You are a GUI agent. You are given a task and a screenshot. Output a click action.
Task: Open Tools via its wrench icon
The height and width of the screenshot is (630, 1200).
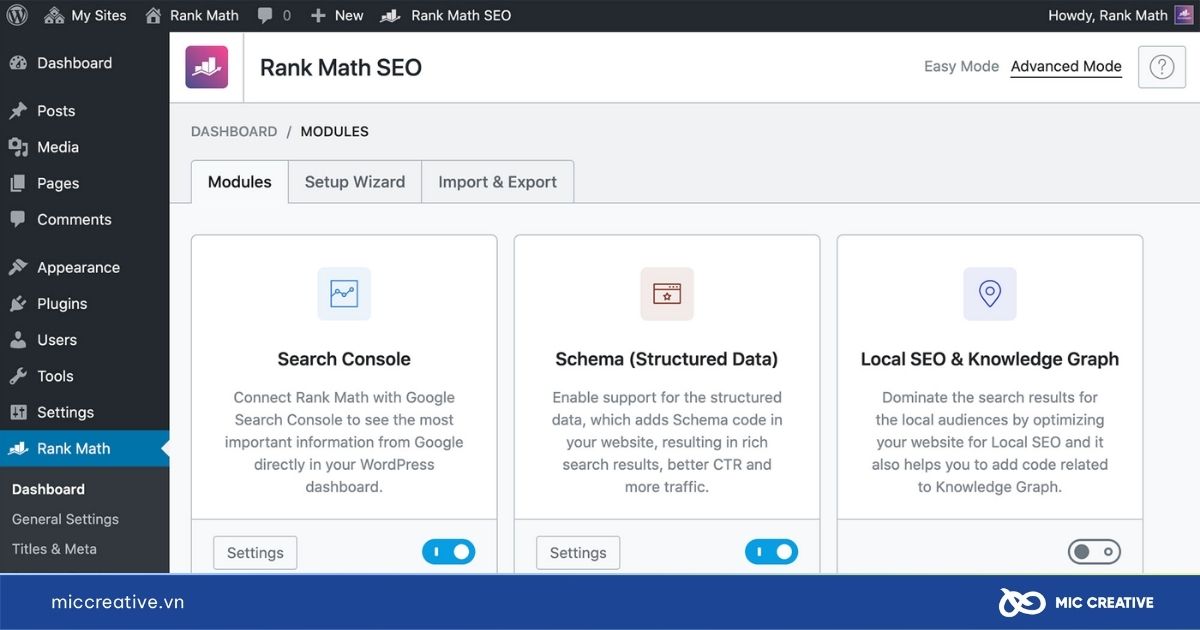click(x=18, y=376)
